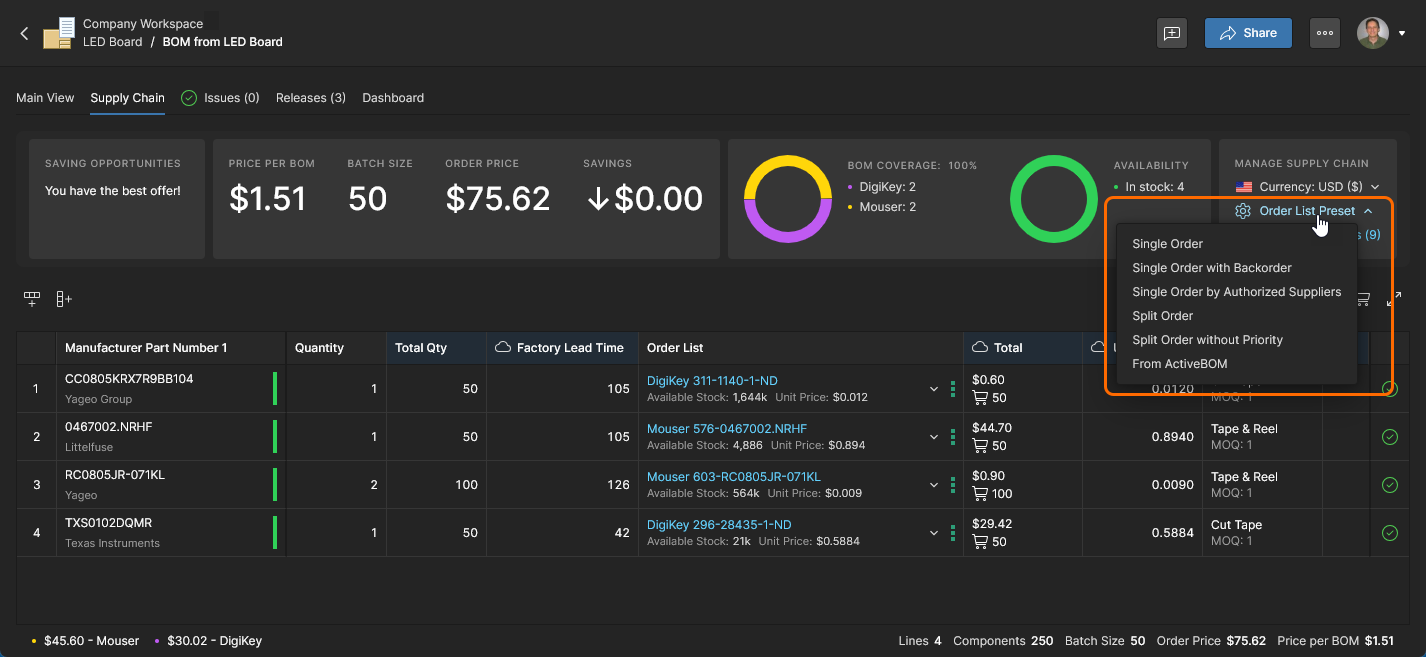Viewport: 1426px width, 657px height.
Task: Click the expand fullscreen arrows icon
Action: [1394, 299]
